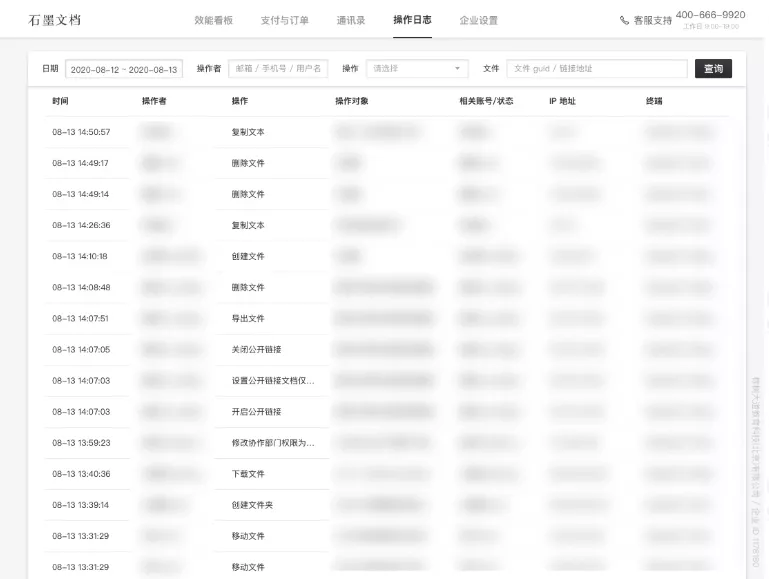Image resolution: width=769 pixels, height=579 pixels.
Task: Open the 效能看板 tab
Action: pyautogui.click(x=213, y=20)
